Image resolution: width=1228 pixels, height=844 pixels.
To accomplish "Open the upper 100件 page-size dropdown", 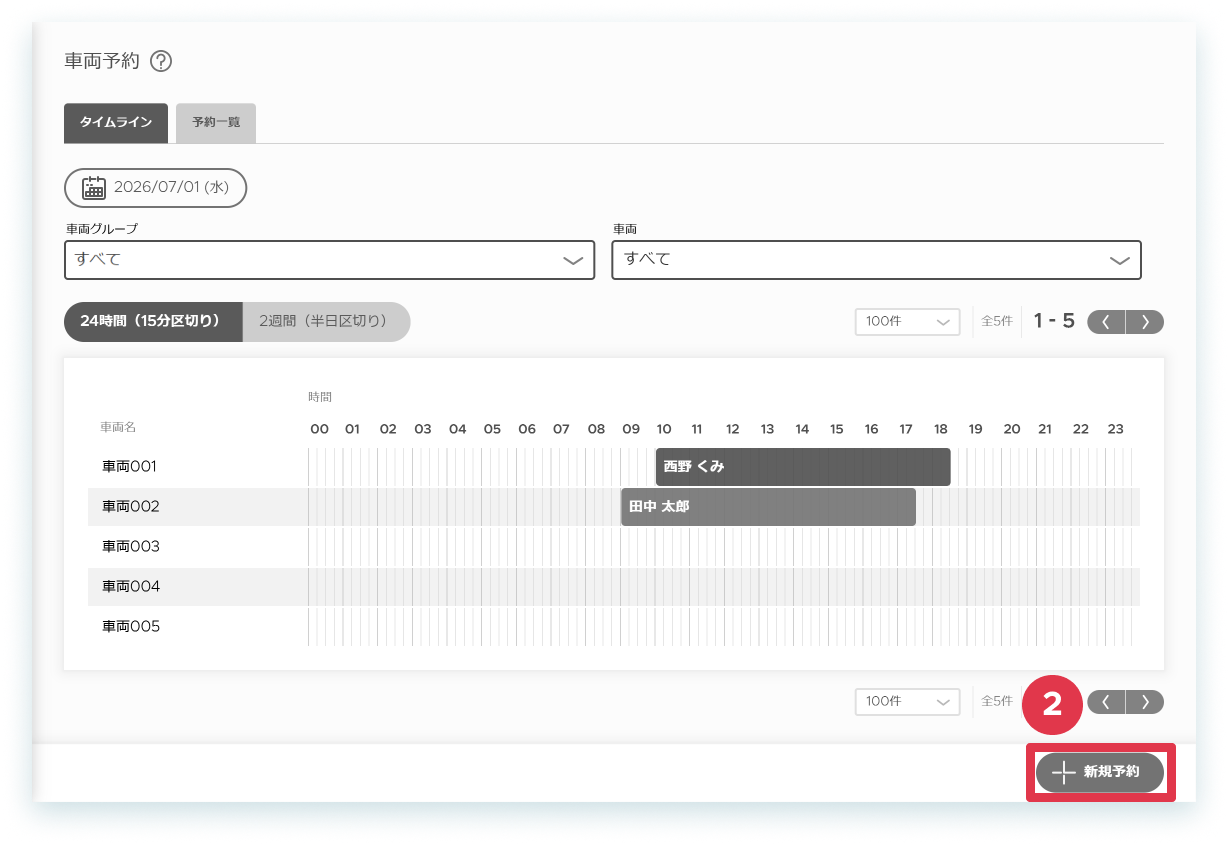I will tap(907, 322).
